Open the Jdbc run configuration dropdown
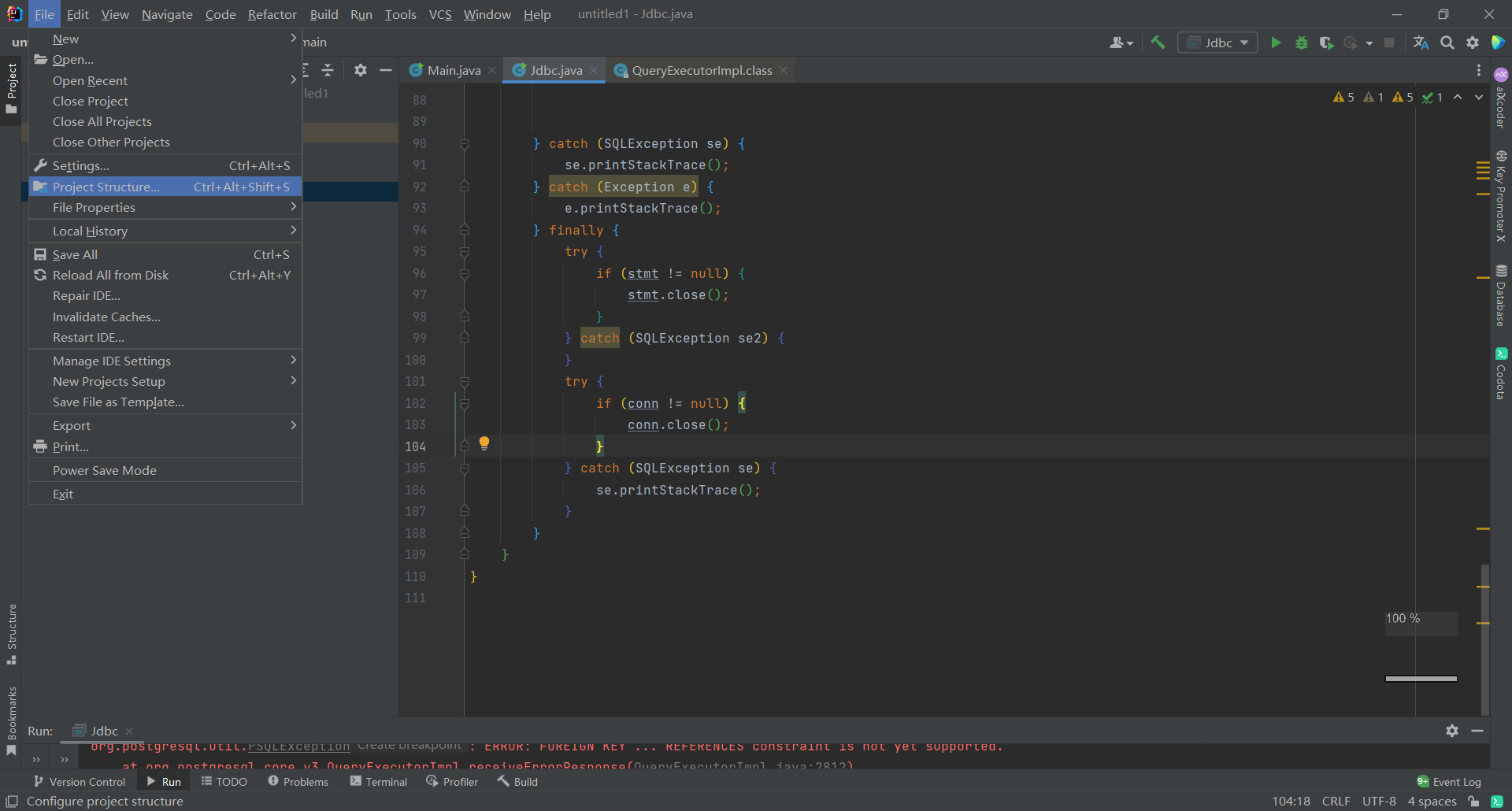The height and width of the screenshot is (811, 1512). pyautogui.click(x=1217, y=43)
